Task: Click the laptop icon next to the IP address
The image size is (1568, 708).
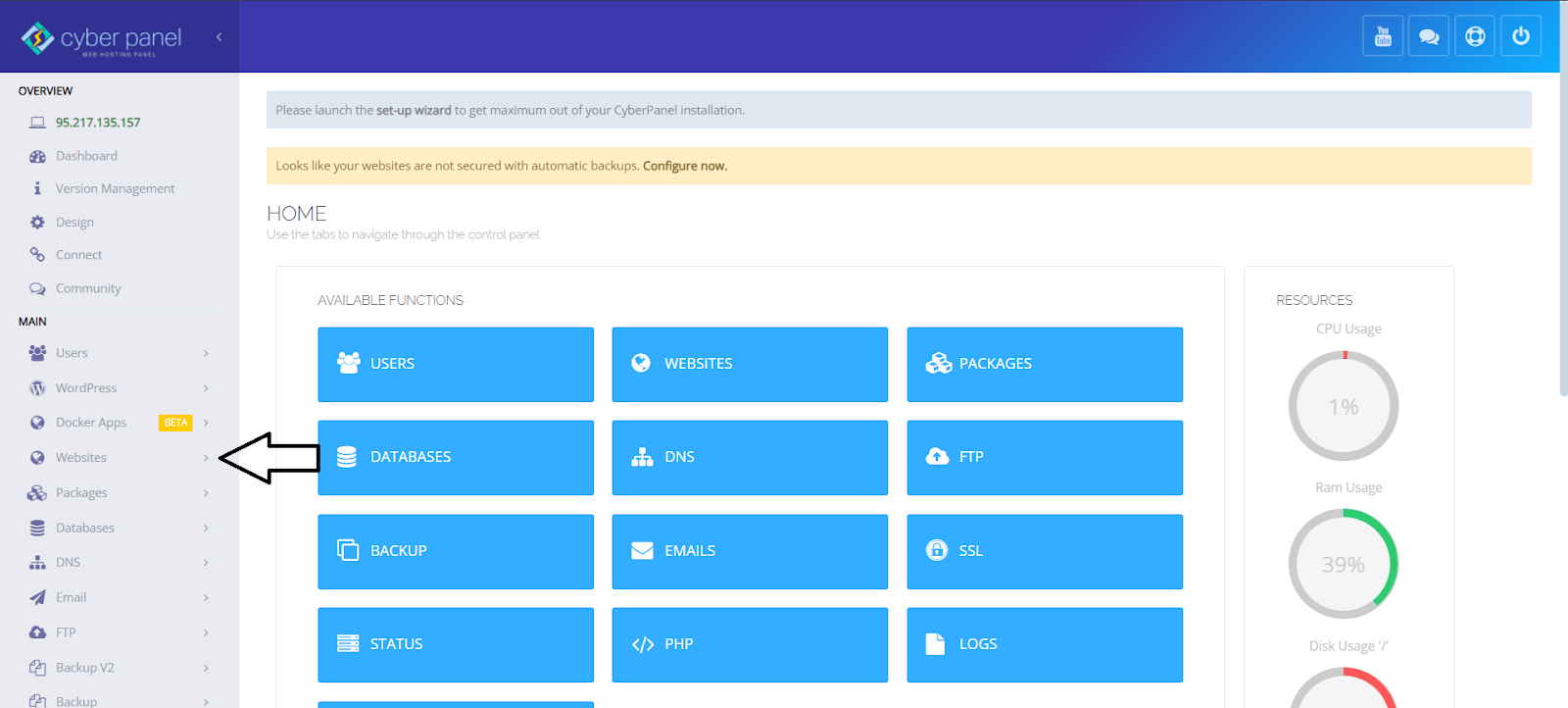Action: (x=37, y=123)
